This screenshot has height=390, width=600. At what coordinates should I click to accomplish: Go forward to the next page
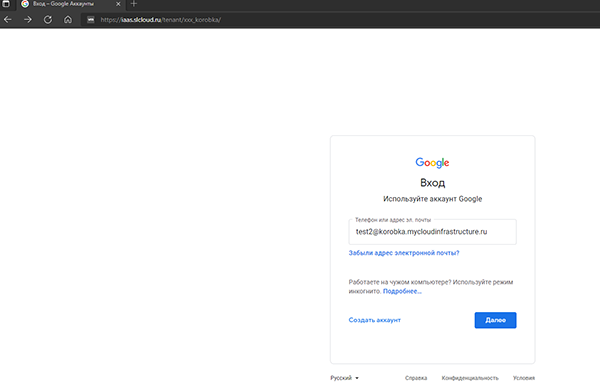pos(28,20)
